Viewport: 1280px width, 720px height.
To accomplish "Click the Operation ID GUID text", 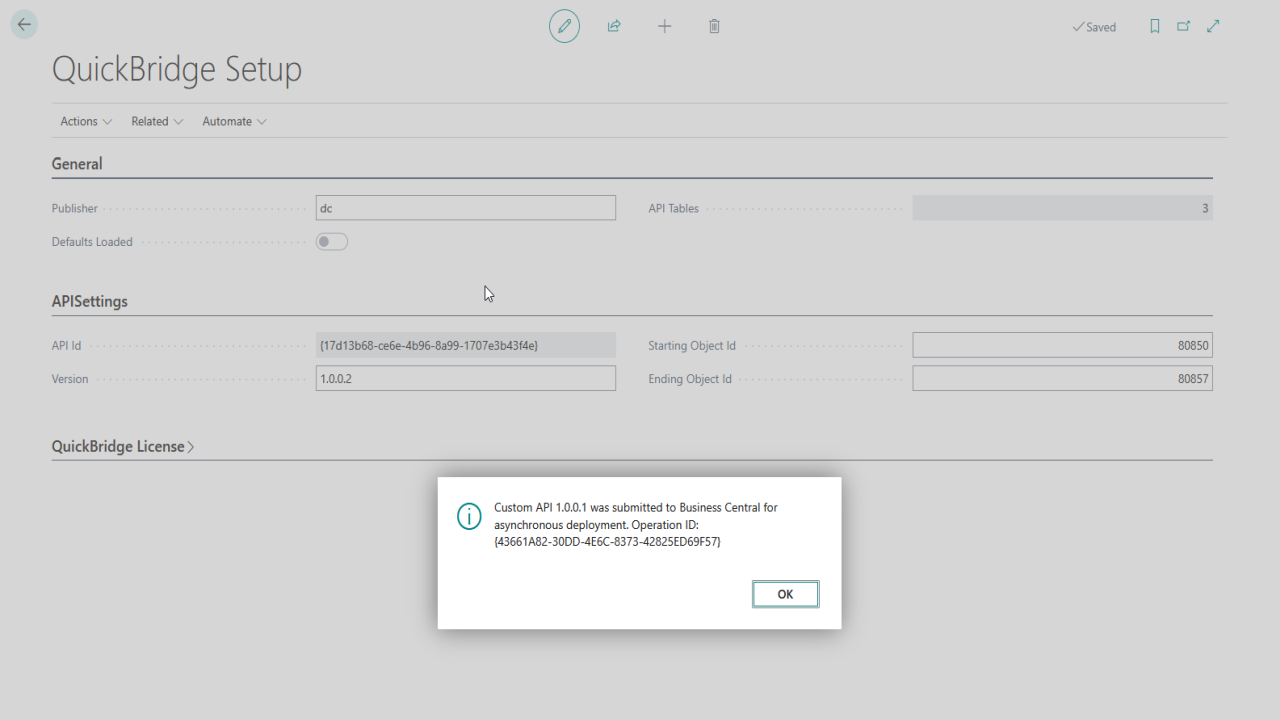I will (x=608, y=541).
